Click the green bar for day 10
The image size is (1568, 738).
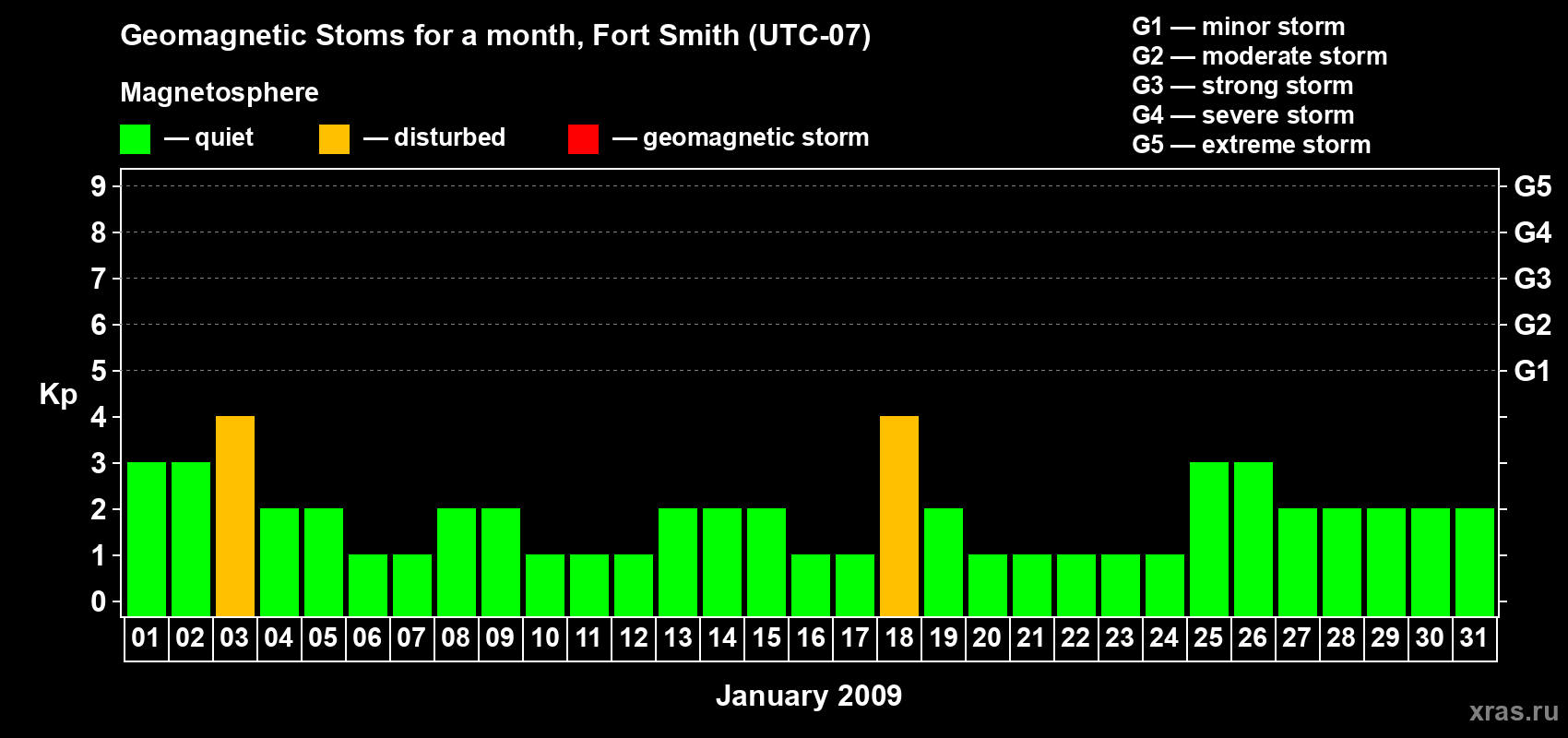[545, 586]
